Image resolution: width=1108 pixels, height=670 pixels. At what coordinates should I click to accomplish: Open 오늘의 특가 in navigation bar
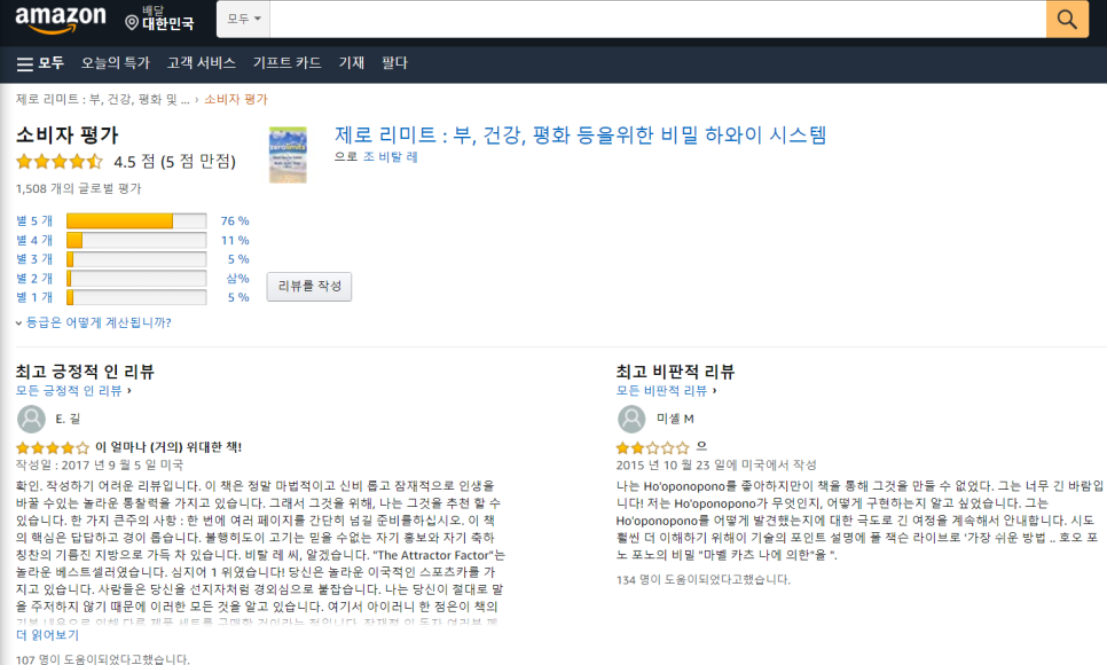pyautogui.click(x=115, y=63)
